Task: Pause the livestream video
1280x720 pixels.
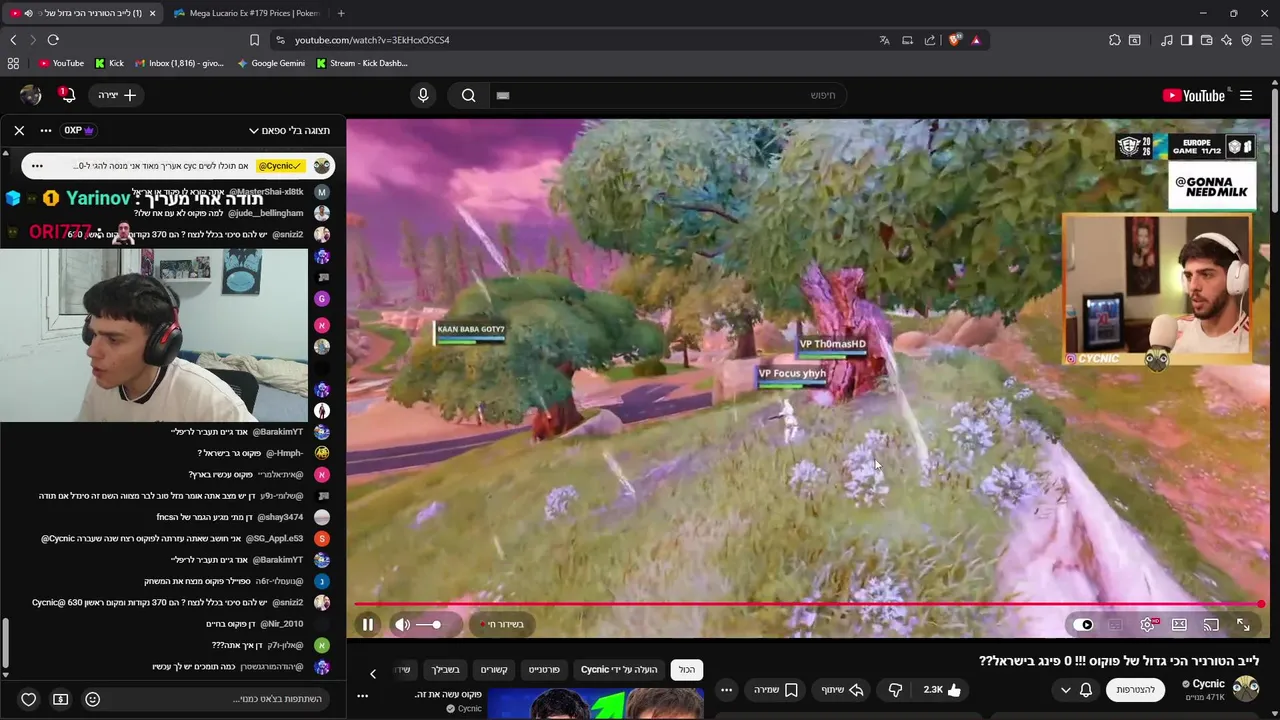Action: pos(367,625)
